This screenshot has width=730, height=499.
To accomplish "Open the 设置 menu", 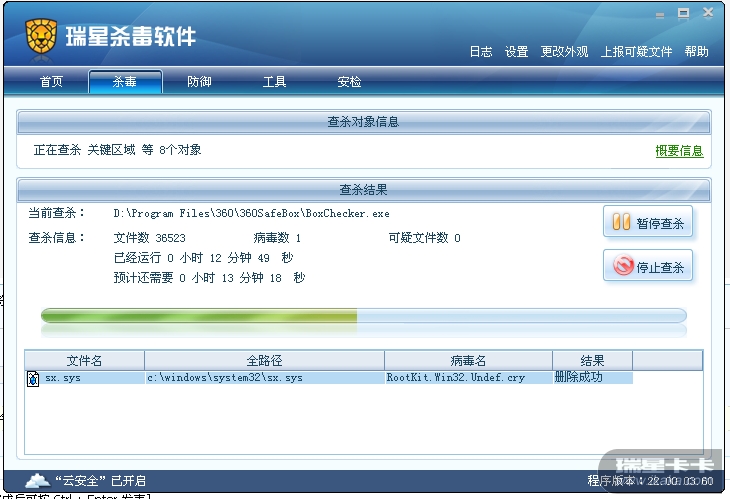I will pos(516,52).
